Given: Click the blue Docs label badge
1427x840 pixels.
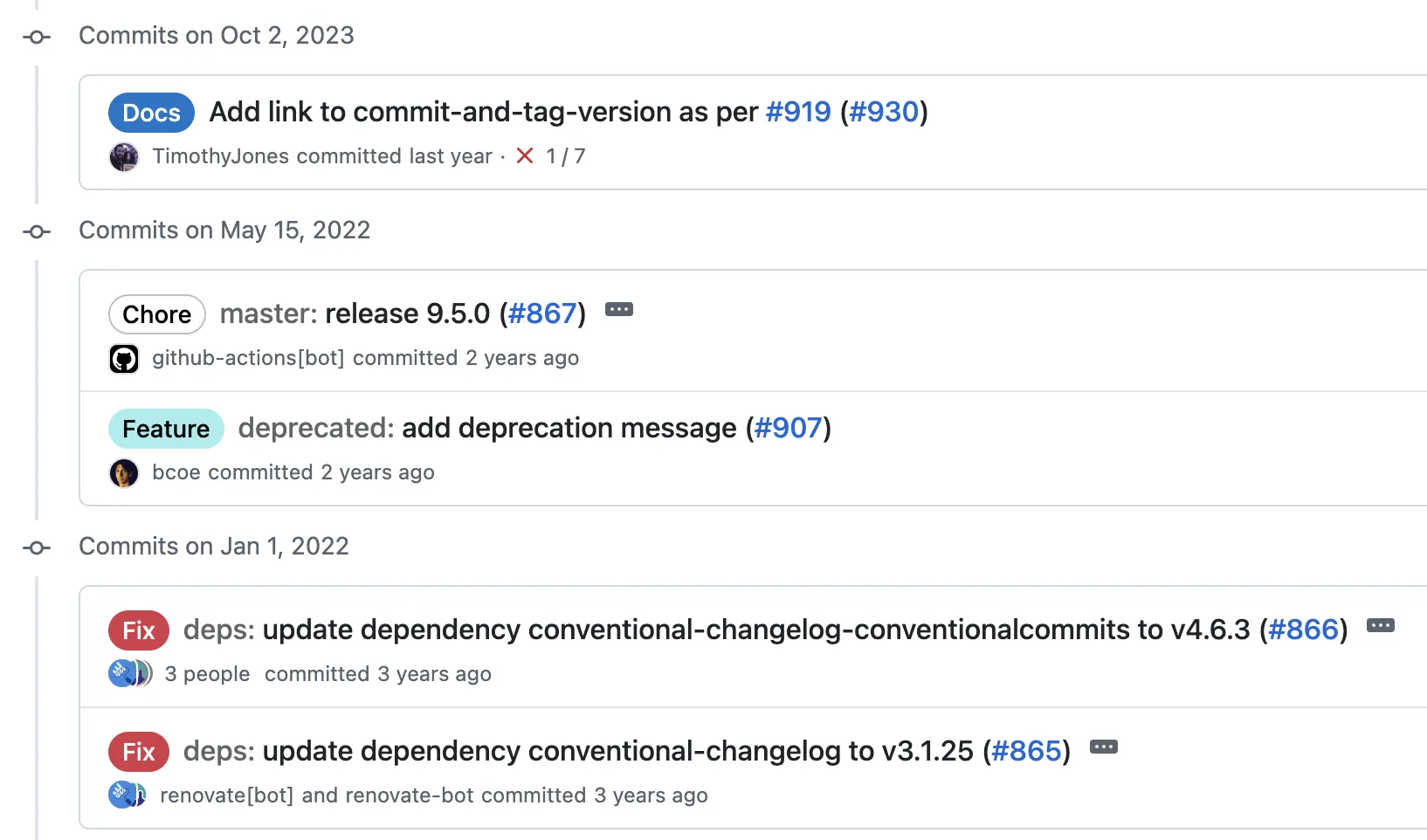Looking at the screenshot, I should pos(151,114).
